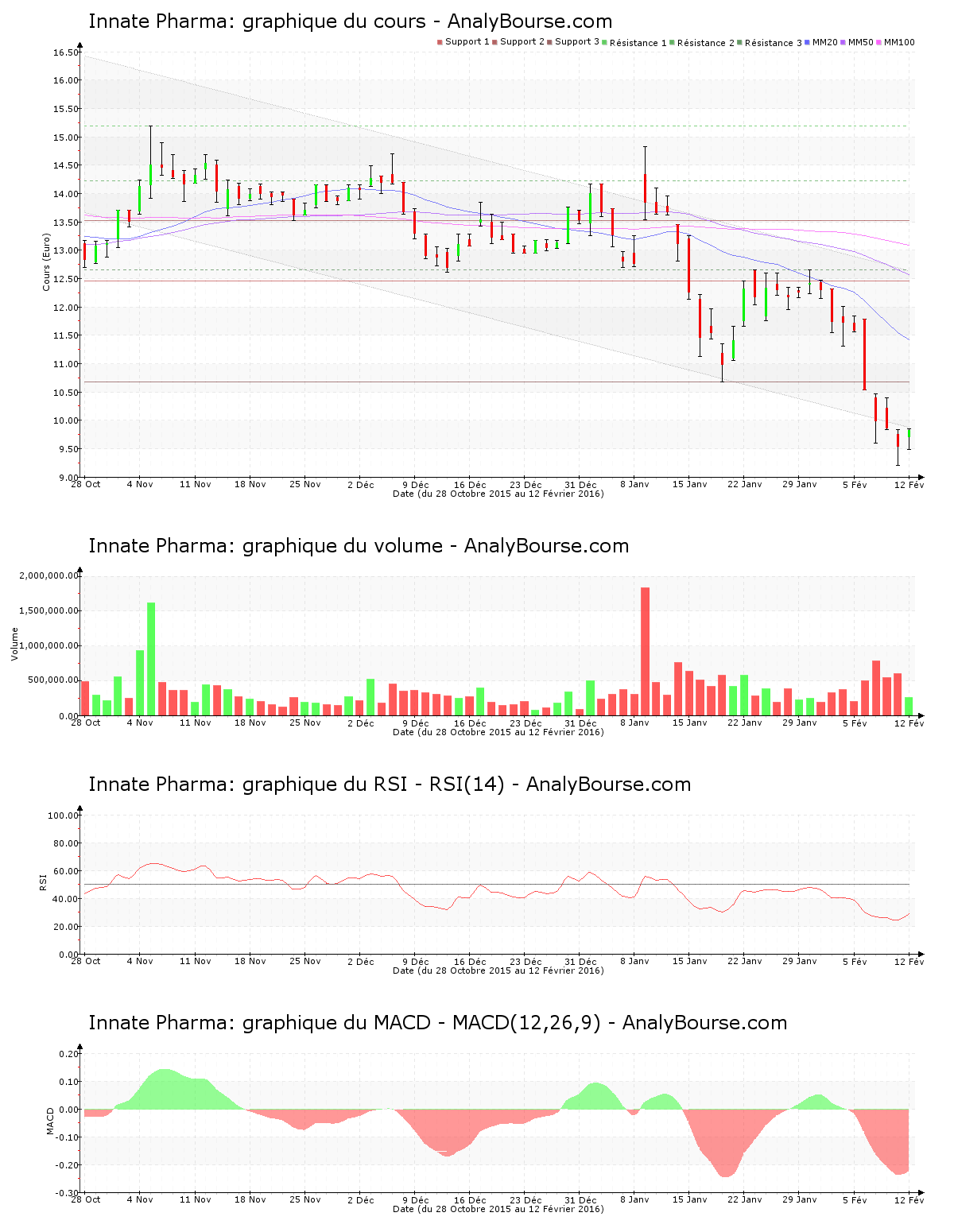Viewport: 954px width, 1232px height.
Task: Click the 1,500,000.00 volume axis tick
Action: click(49, 610)
